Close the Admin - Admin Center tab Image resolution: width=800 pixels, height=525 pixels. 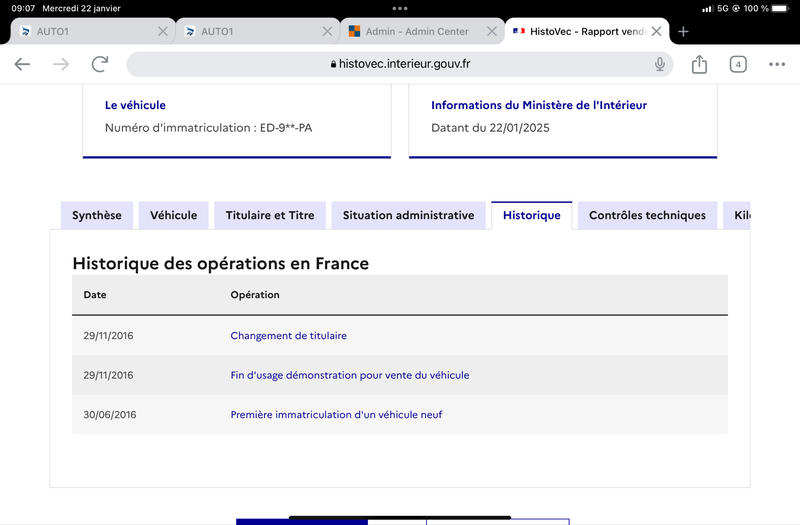tap(492, 32)
